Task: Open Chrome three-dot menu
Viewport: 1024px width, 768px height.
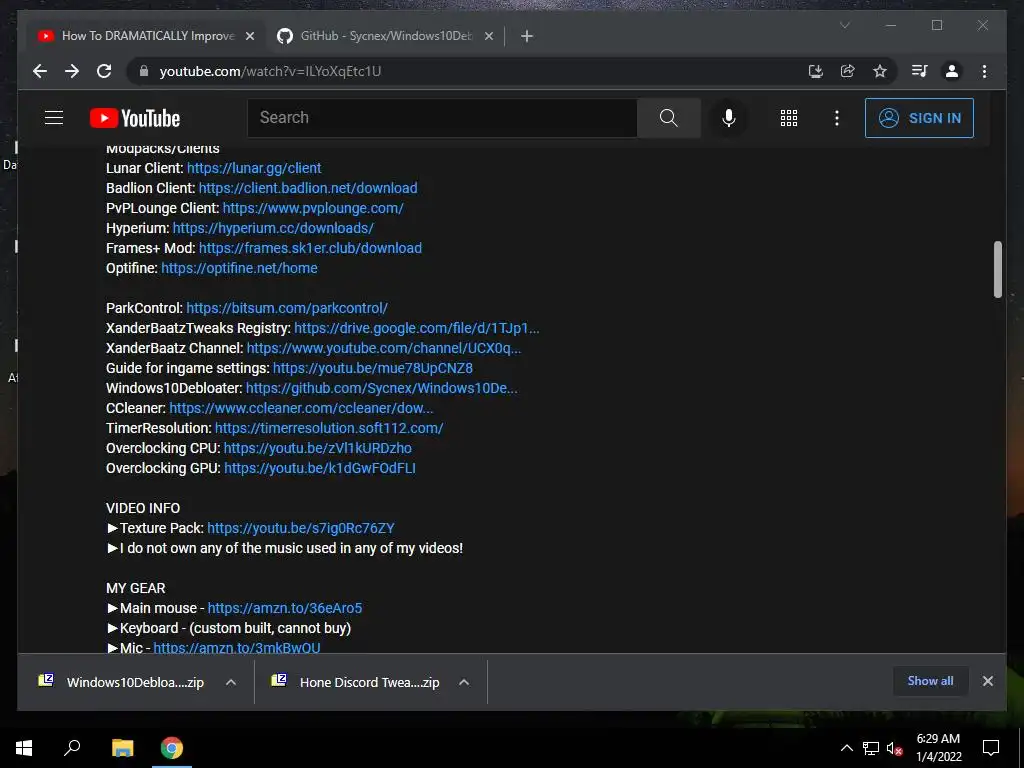Action: (984, 71)
